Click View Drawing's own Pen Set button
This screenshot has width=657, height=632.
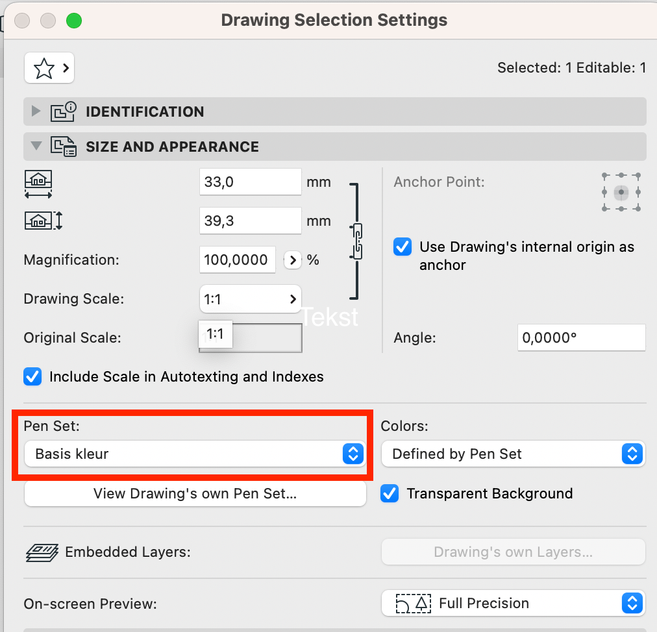click(195, 493)
